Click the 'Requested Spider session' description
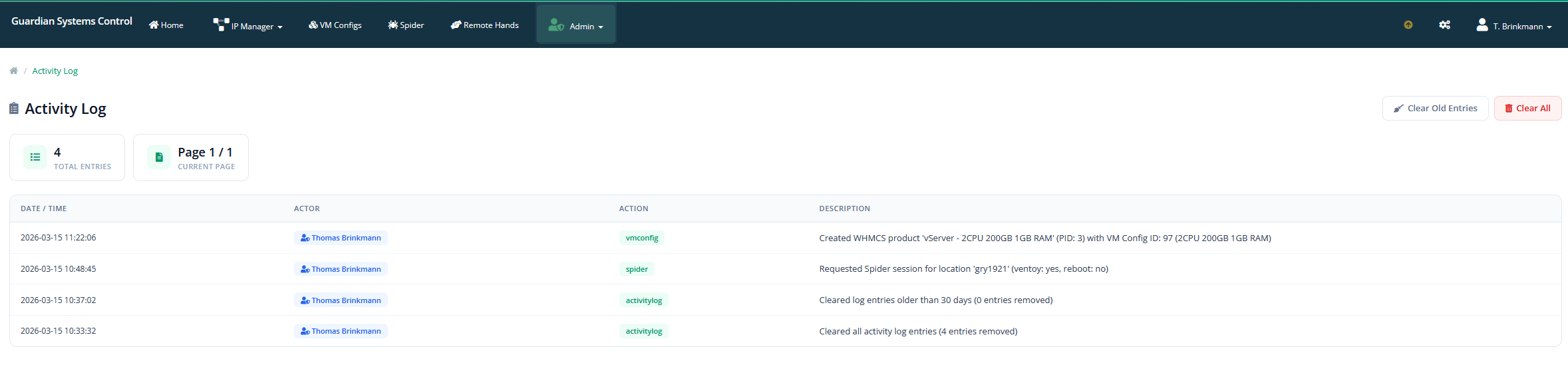The image size is (1568, 391). click(x=964, y=269)
